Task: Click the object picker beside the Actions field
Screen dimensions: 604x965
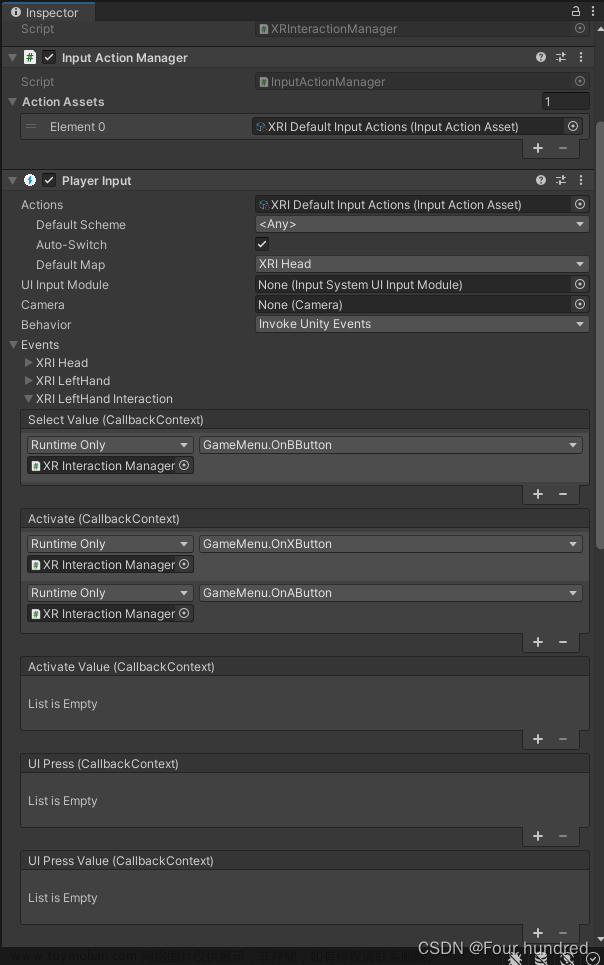Action: pos(577,204)
